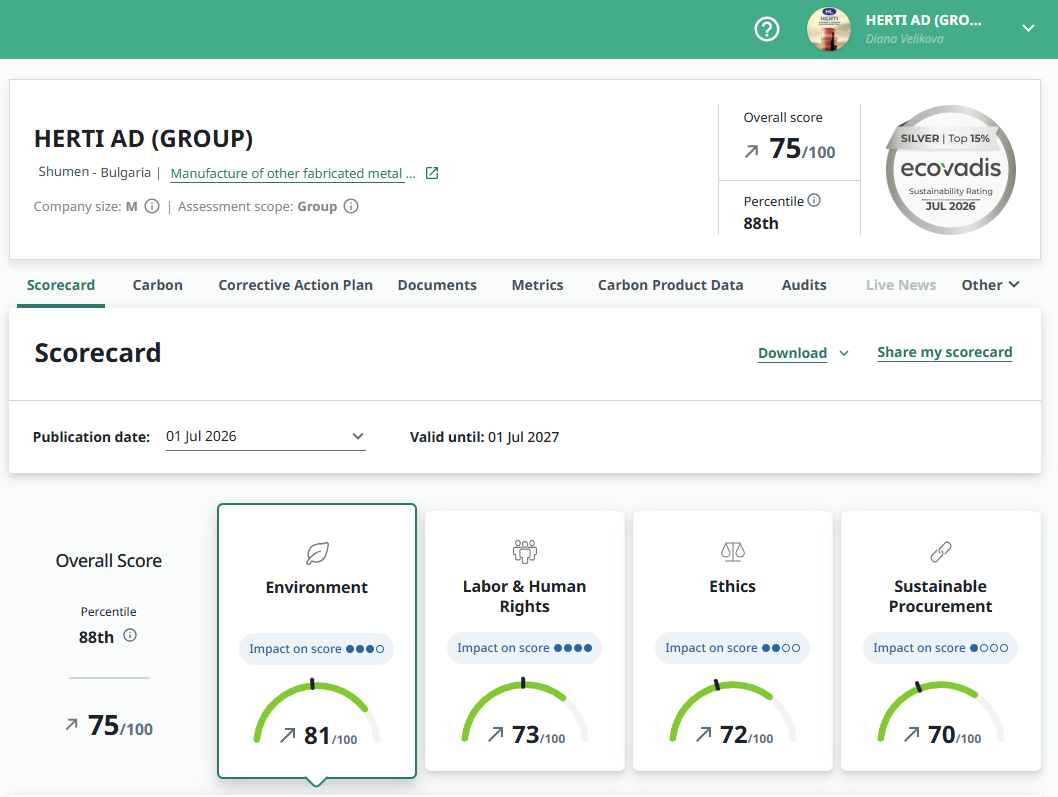Viewport: 1058px width, 797px height.
Task: Click info icon next to 88th overall percentile
Action: pyautogui.click(x=130, y=635)
